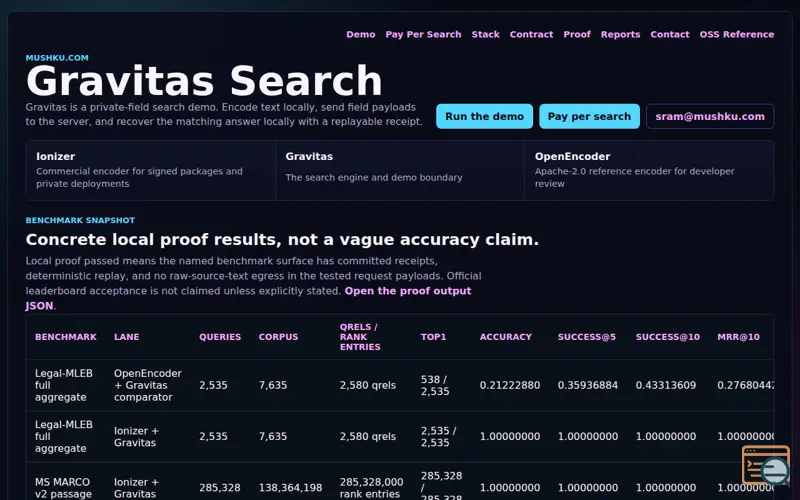This screenshot has width=800, height=500.
Task: Select the OpenEncoder card
Action: pyautogui.click(x=649, y=170)
